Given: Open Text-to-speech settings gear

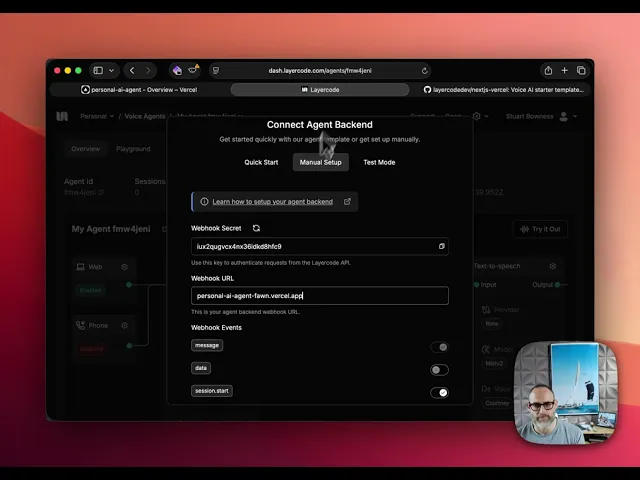Looking at the screenshot, I should pyautogui.click(x=553, y=266).
